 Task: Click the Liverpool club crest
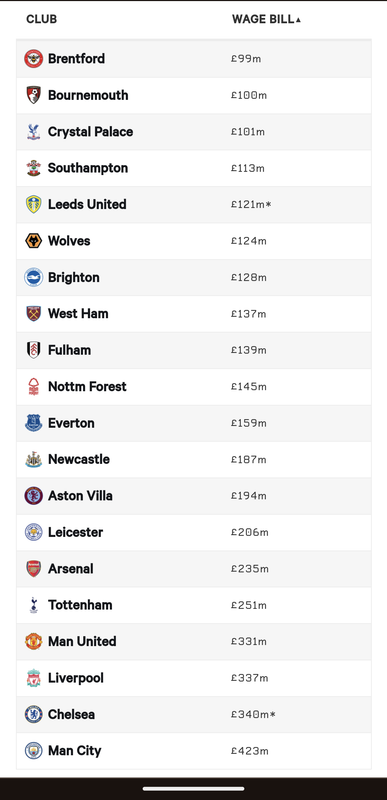[34, 678]
